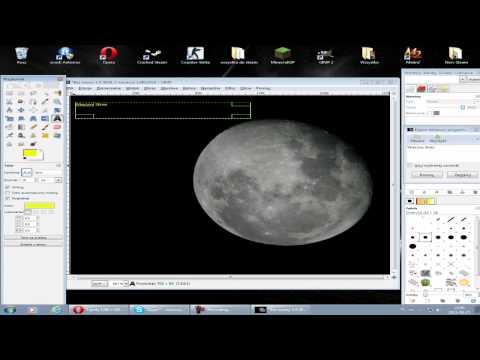This screenshot has width=480, height=360.
Task: Select the Shear tool
Action: [21, 118]
